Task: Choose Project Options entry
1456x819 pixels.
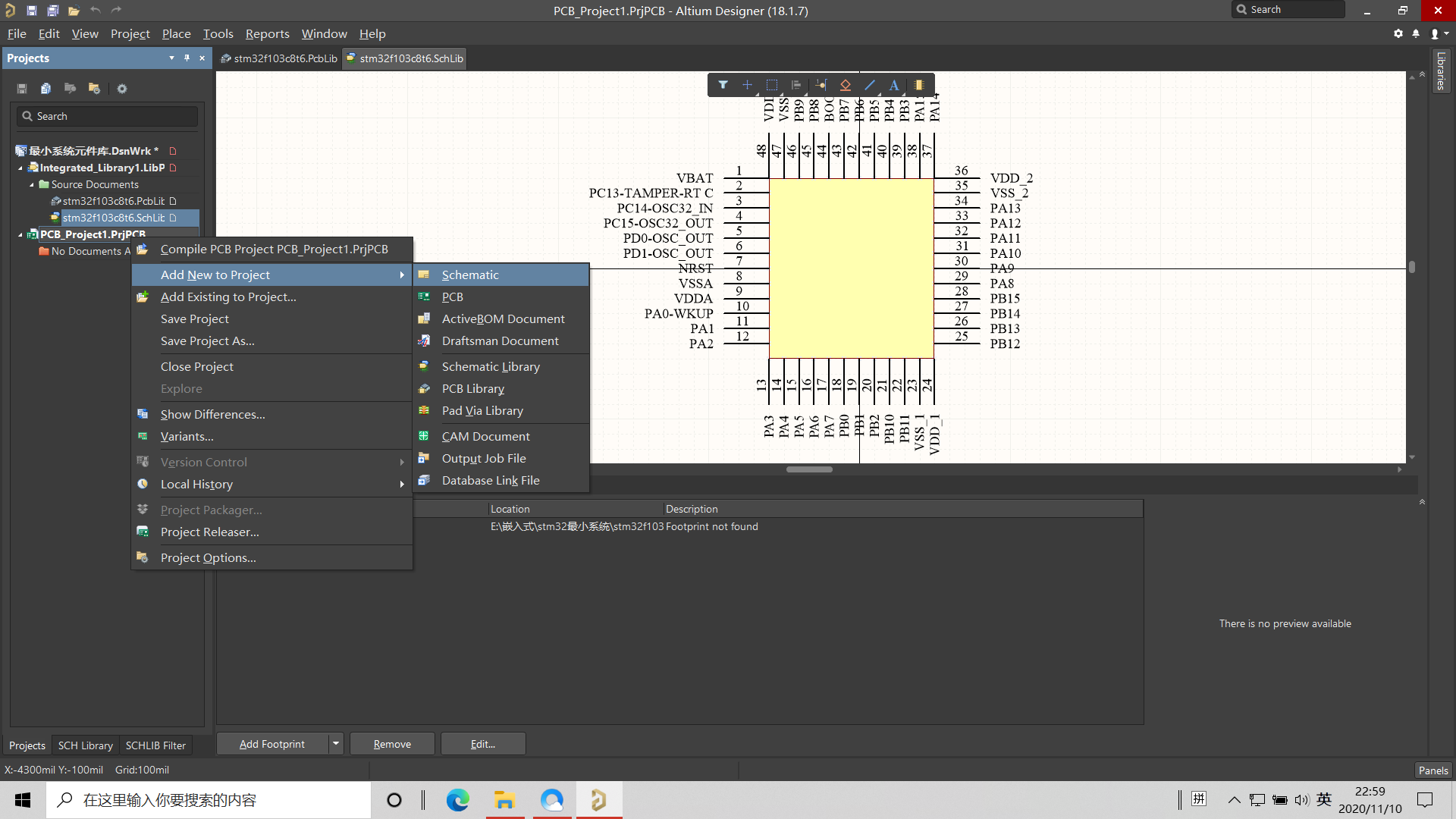Action: pyautogui.click(x=273, y=557)
